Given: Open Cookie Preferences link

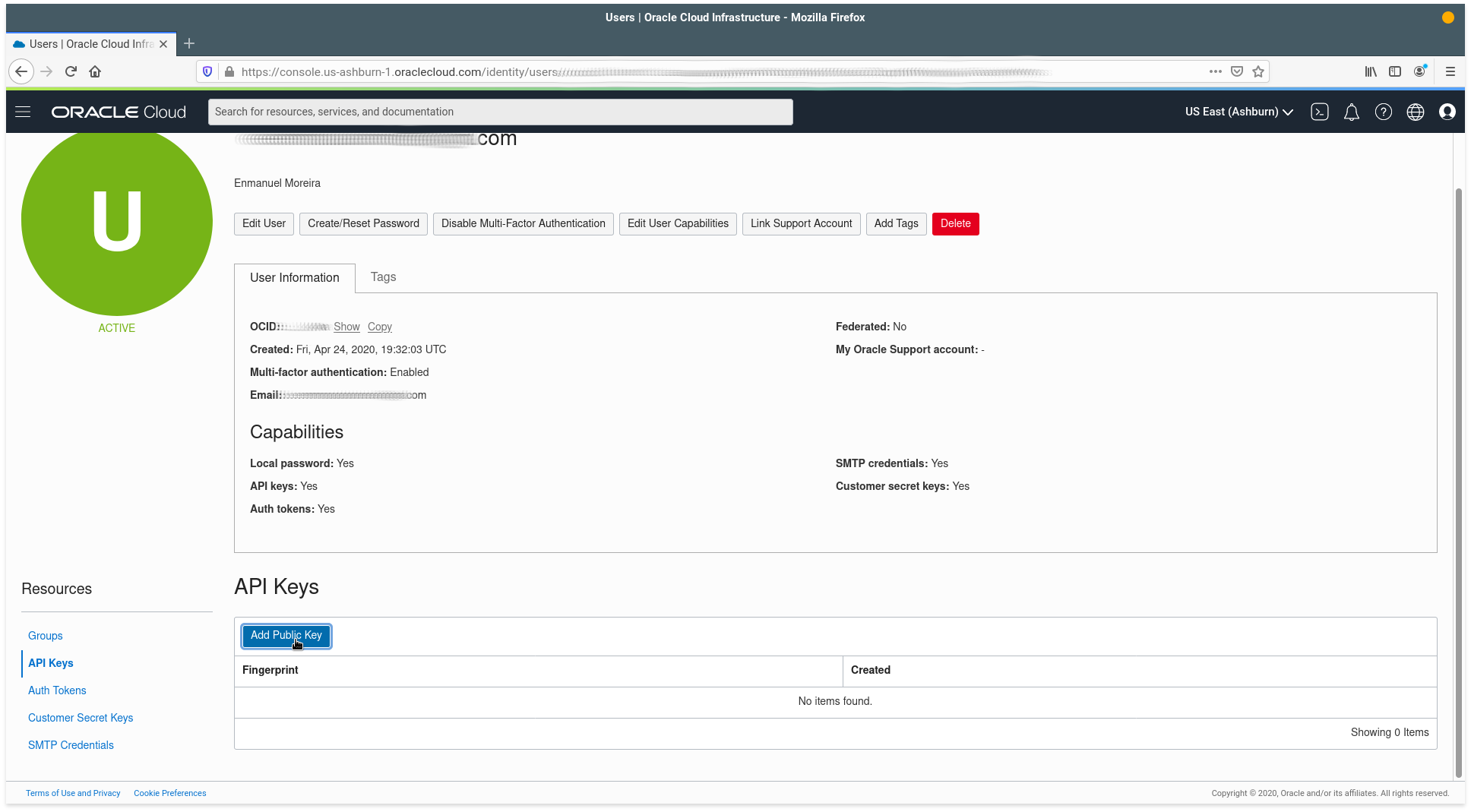Looking at the screenshot, I should (x=170, y=793).
